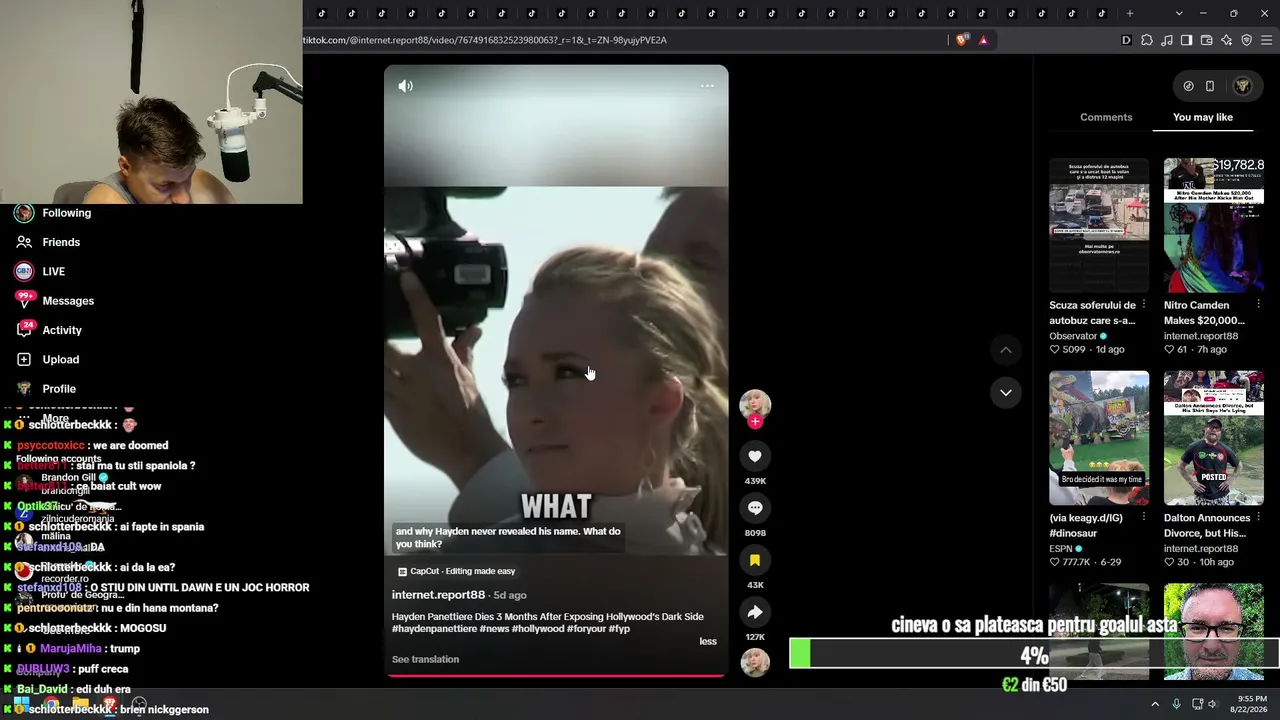
Task: Open LIVE in the sidebar
Action: pyautogui.click(x=53, y=271)
